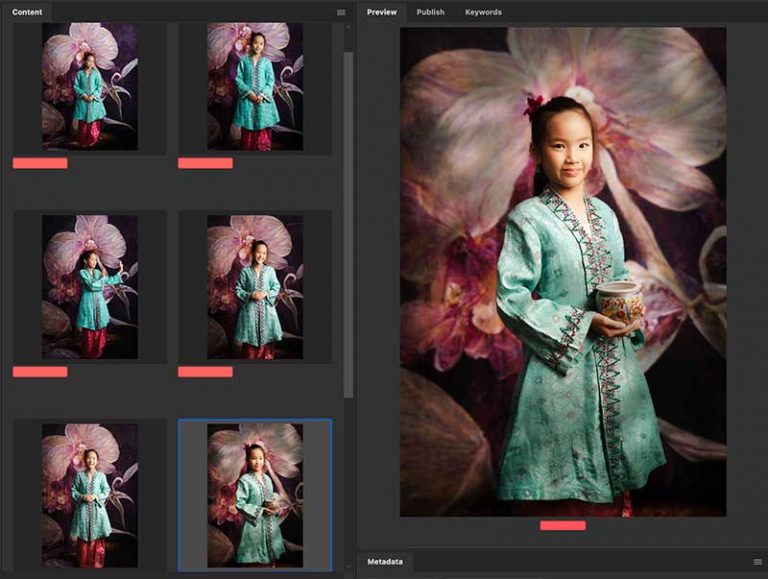Switch to the Keywords tab
Image resolution: width=768 pixels, height=579 pixels.
point(483,12)
